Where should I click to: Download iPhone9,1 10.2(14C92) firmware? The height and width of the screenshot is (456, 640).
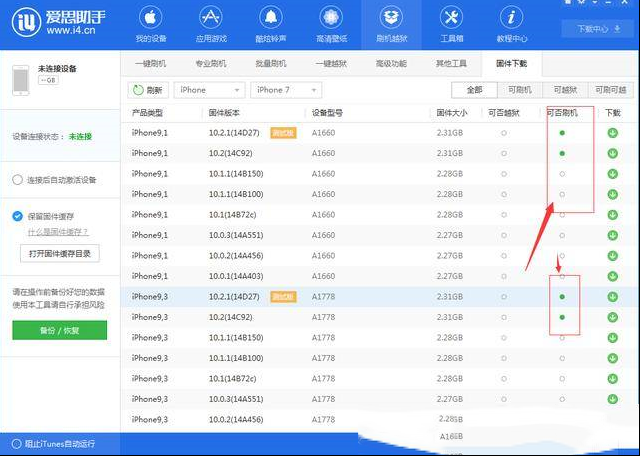(x=612, y=153)
